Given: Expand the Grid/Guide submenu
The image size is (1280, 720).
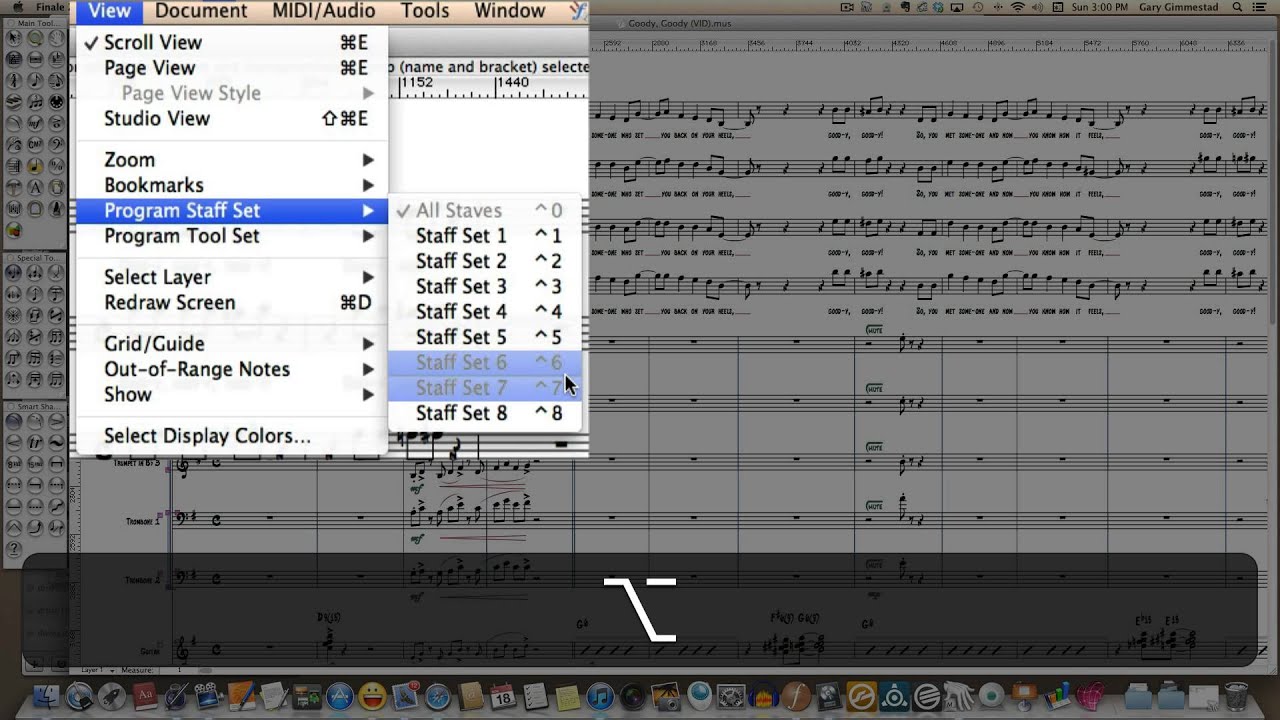Looking at the screenshot, I should coord(231,344).
